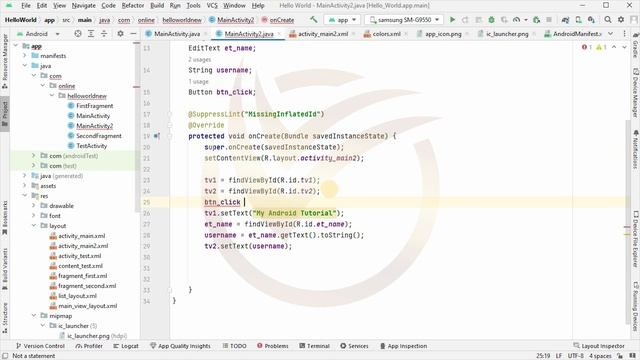The height and width of the screenshot is (360, 640).
Task: Show hidden editor tabs dropdown chevron
Action: (610, 34)
